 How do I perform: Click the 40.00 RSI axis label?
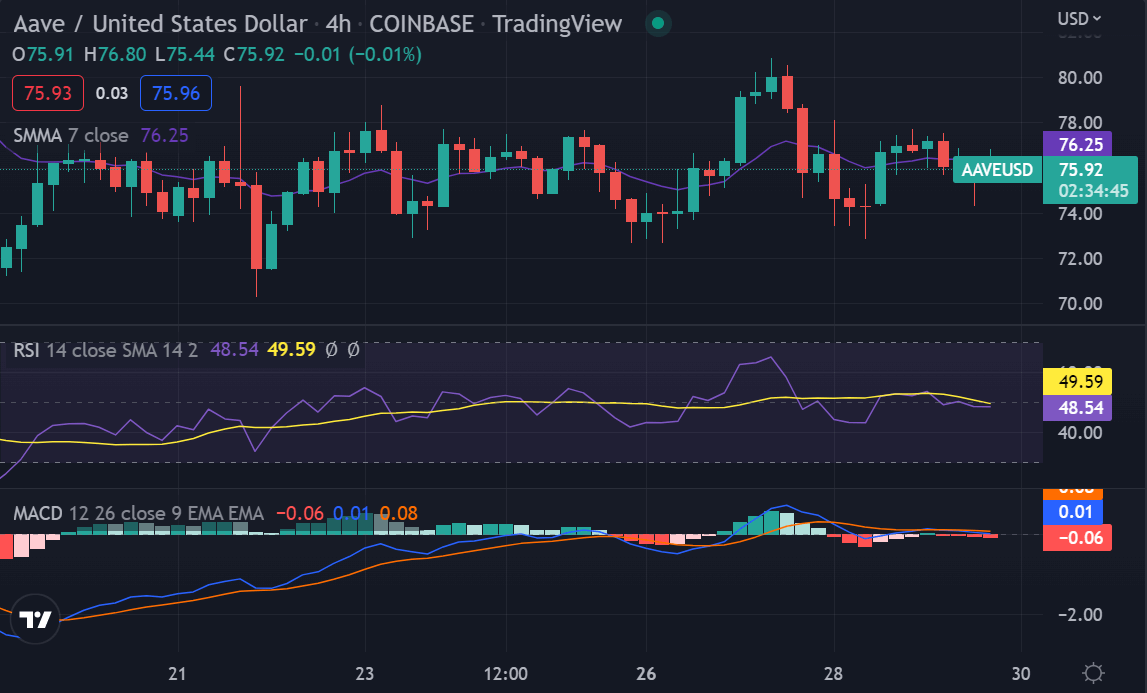point(1080,432)
